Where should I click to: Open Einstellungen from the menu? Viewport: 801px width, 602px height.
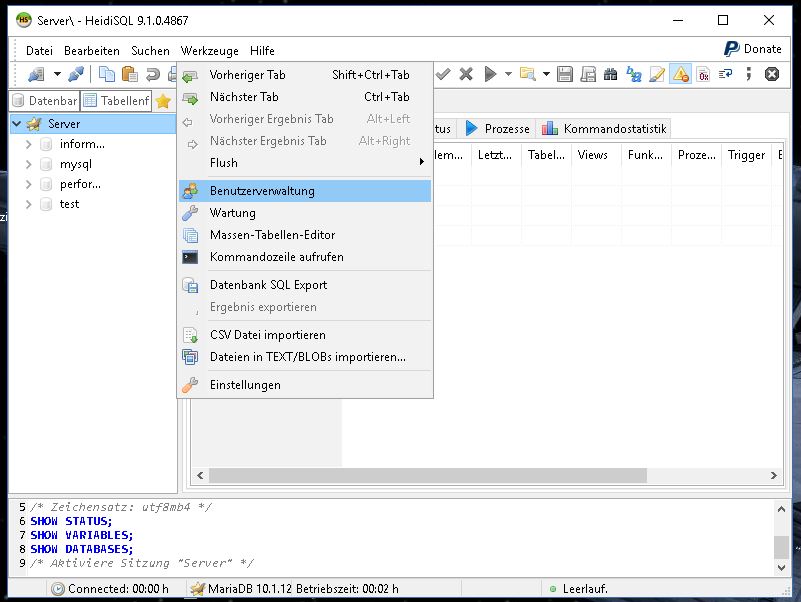(305, 385)
